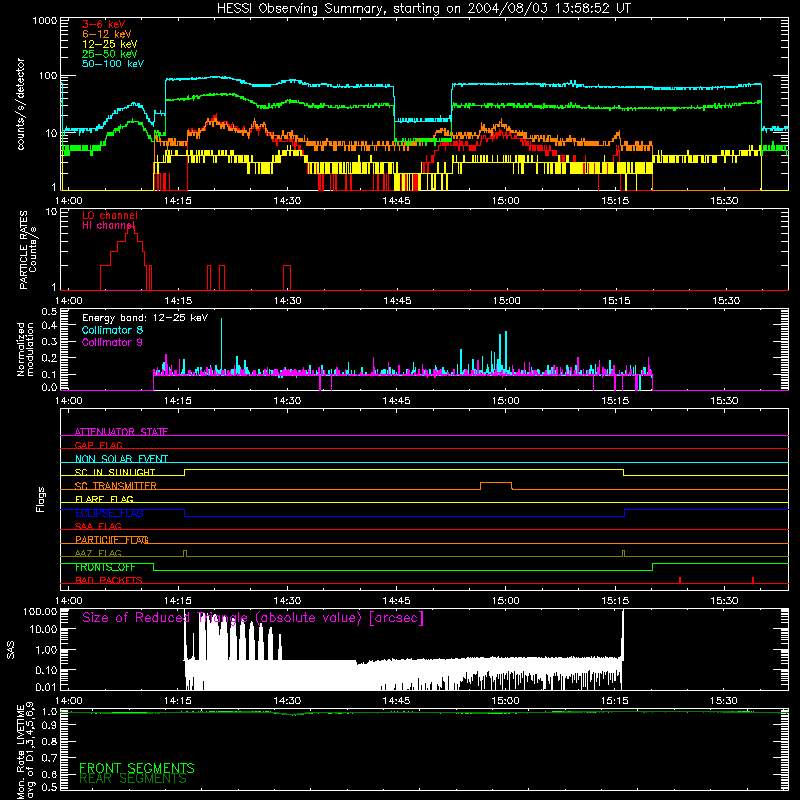Click the 'SC IN SUNLIGHT' flag label
This screenshot has height=800, width=800.
pyautogui.click(x=115, y=472)
